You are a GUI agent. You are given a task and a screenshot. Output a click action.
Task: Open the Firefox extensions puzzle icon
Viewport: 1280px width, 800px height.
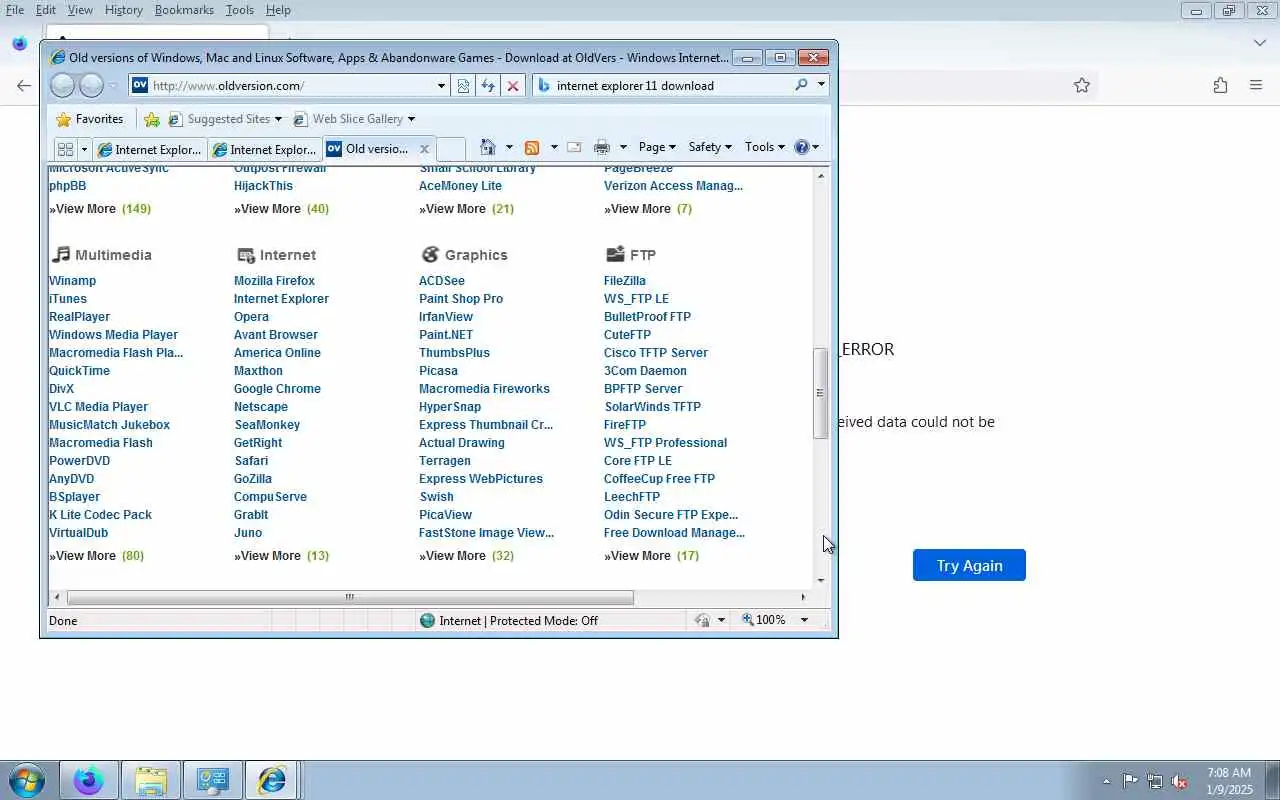coord(1220,86)
